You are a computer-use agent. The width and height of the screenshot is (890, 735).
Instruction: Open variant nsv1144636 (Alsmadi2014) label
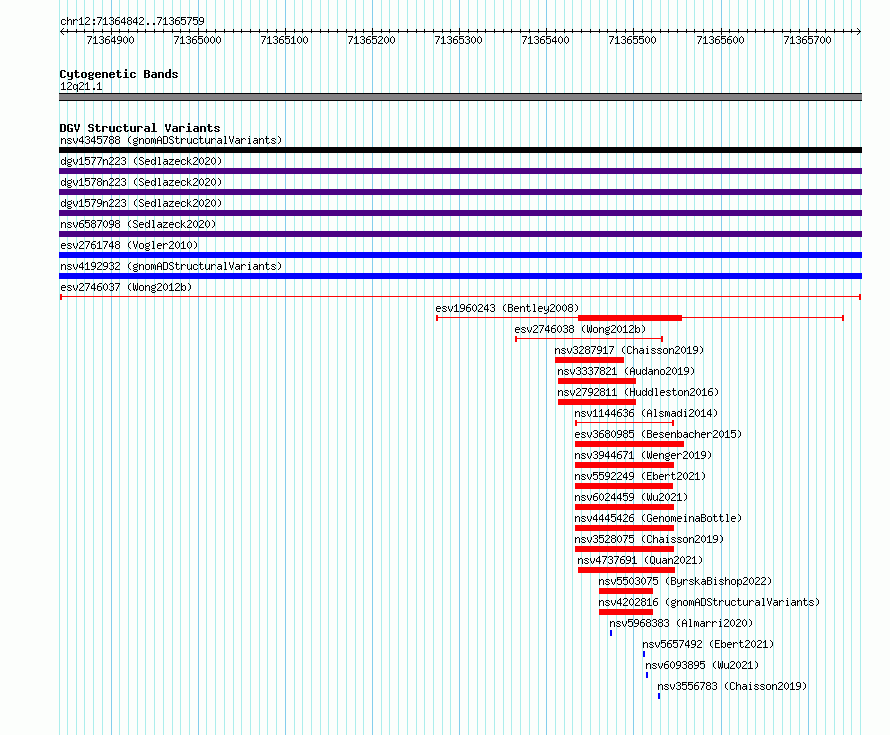(646, 413)
